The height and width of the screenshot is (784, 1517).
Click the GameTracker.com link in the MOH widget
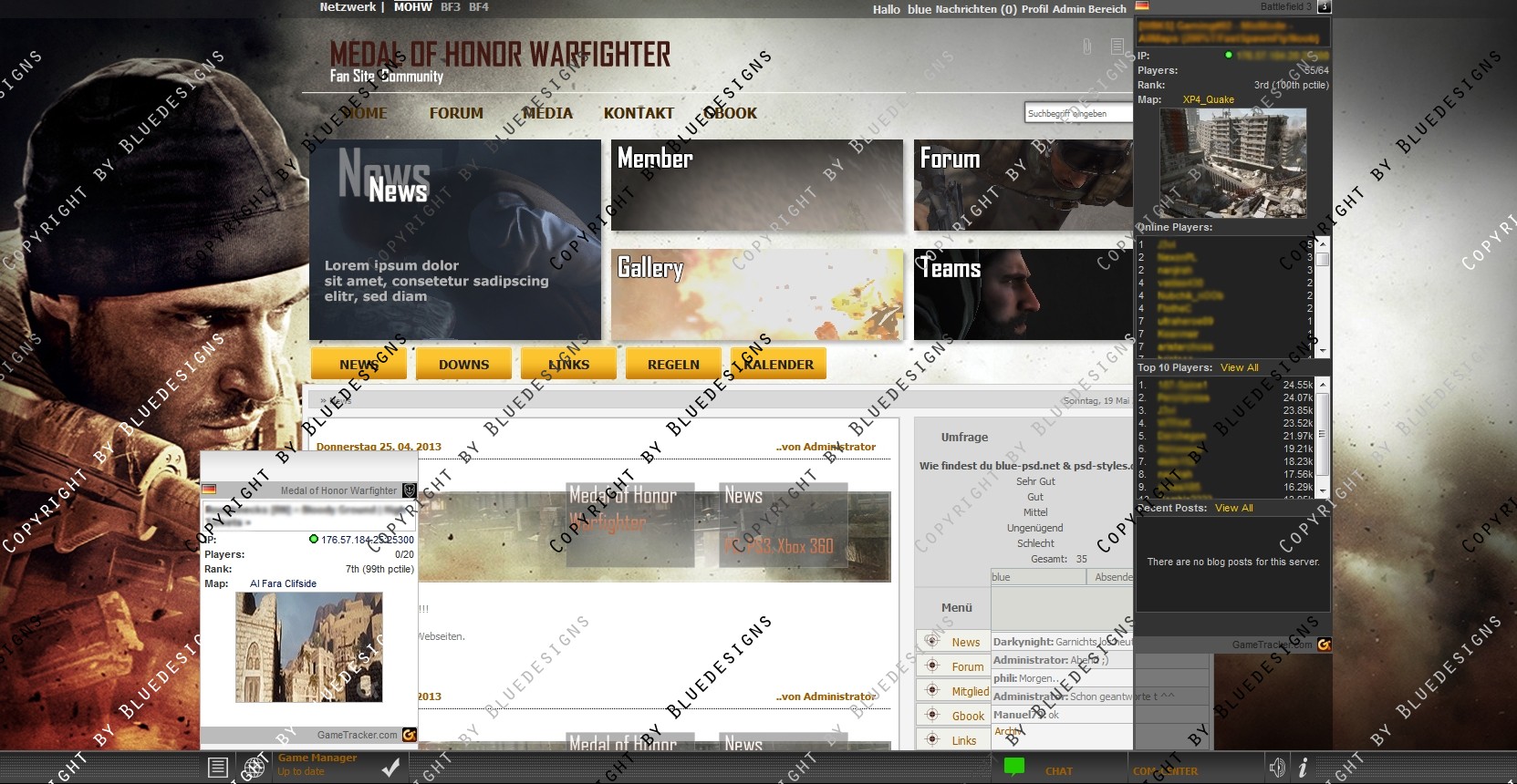coord(357,735)
